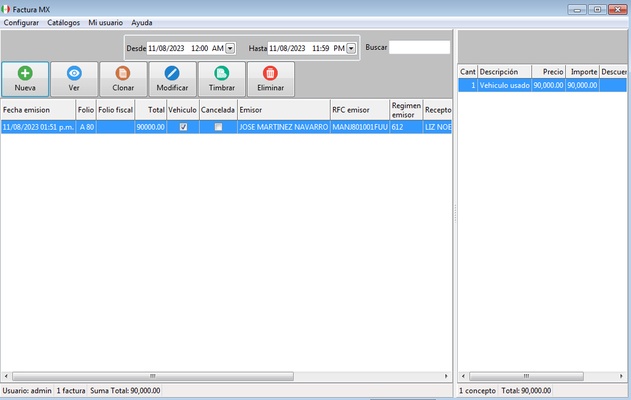Screen dimensions: 631x400
Task: Clone the selected invoice with Clonar
Action: pos(123,79)
